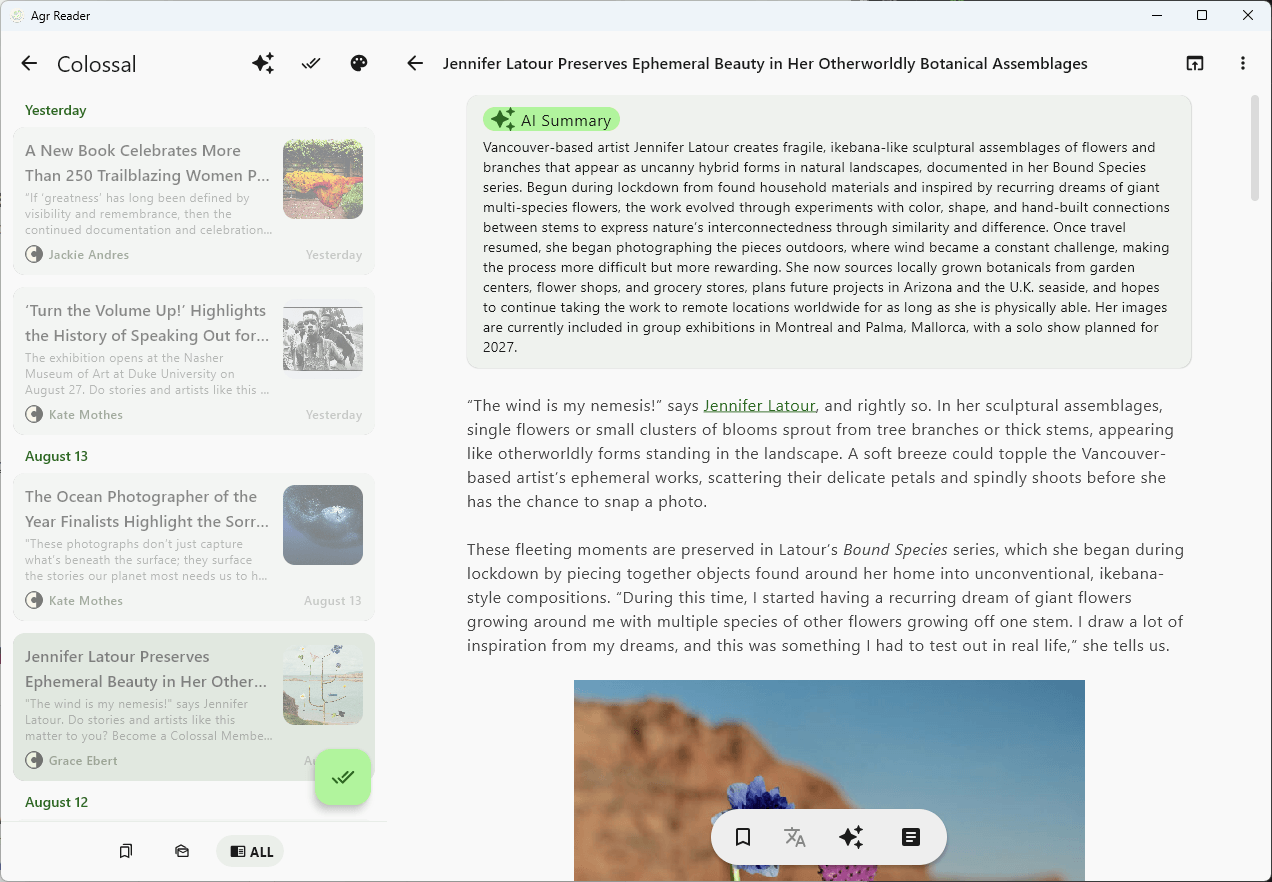Click the translate icon in floating toolbar
1272x882 pixels.
(x=795, y=837)
